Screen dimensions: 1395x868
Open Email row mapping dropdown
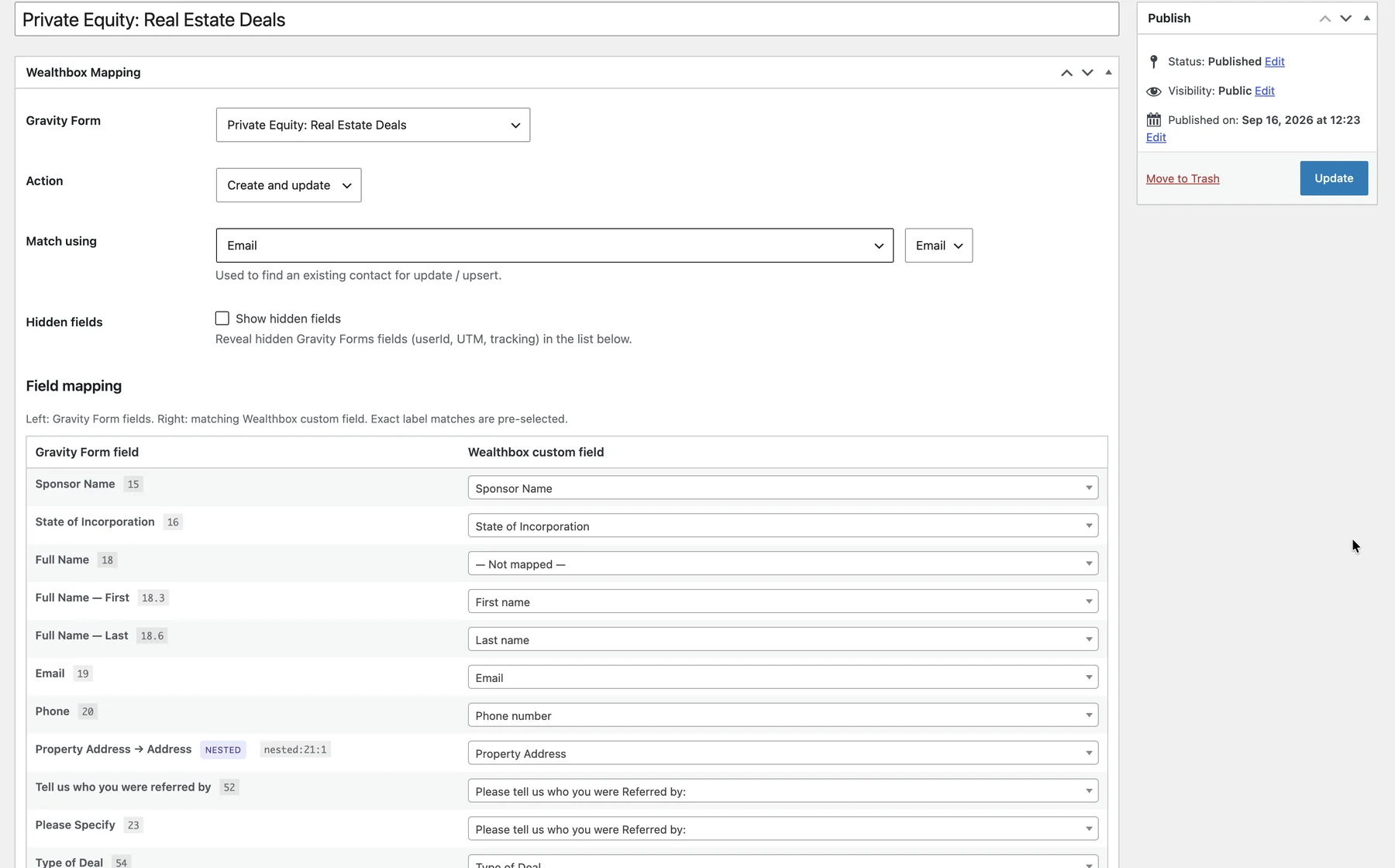tap(783, 678)
